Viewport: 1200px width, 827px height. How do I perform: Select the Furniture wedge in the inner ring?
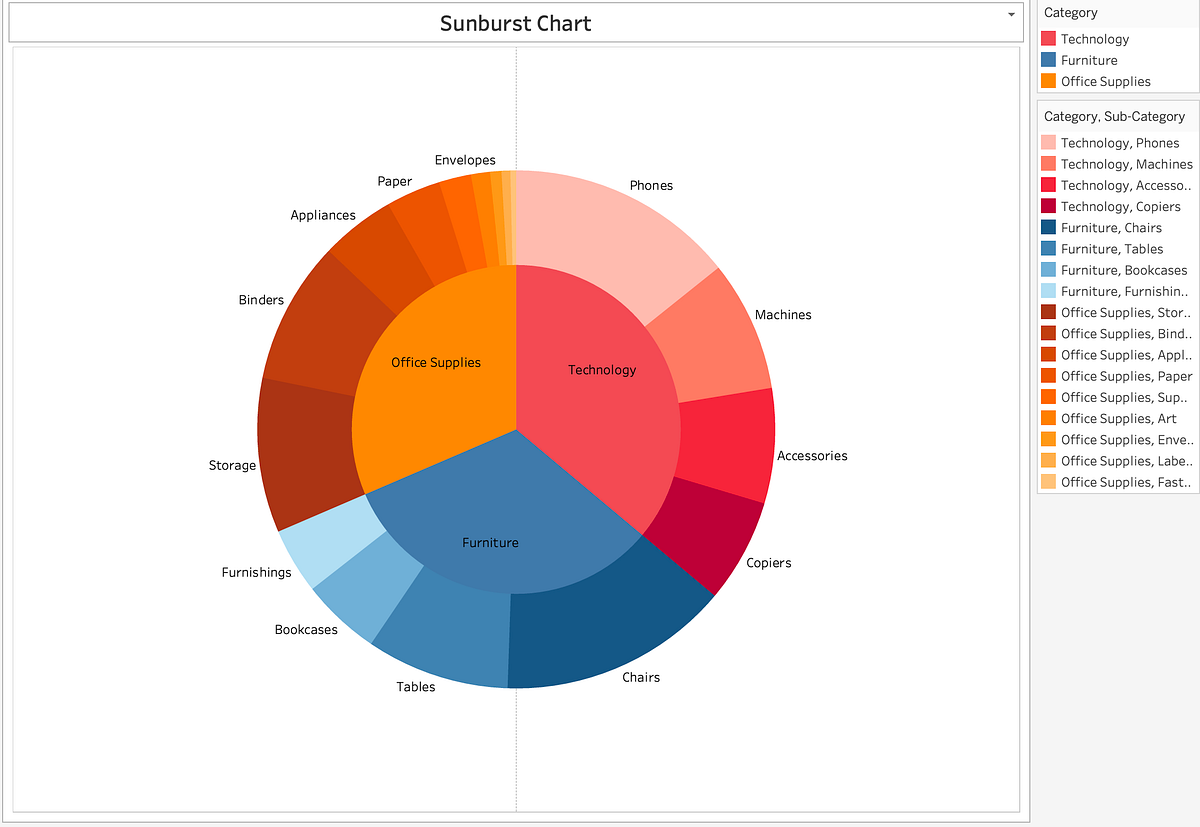tap(490, 542)
